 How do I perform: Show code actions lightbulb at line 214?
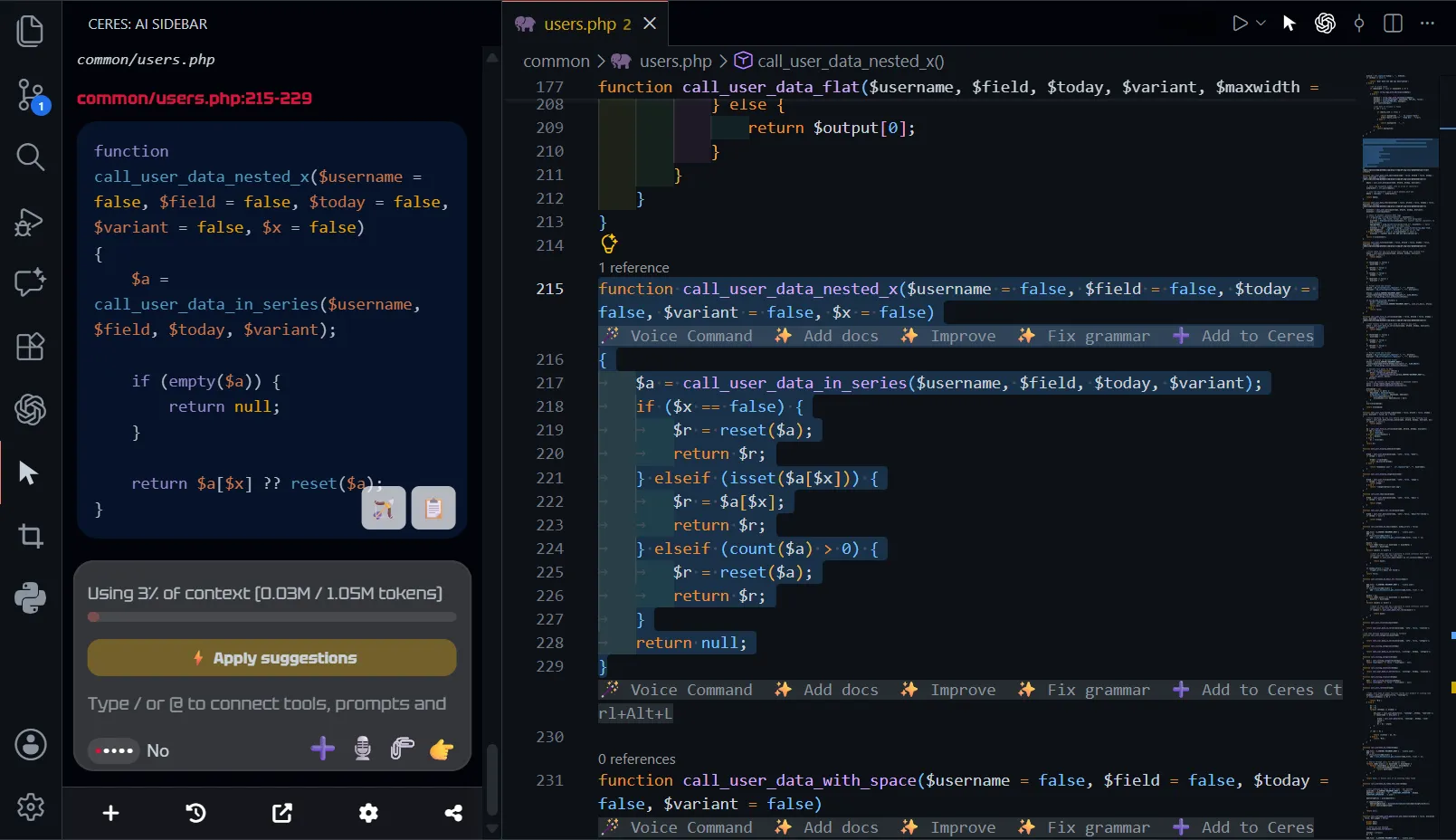(x=609, y=243)
